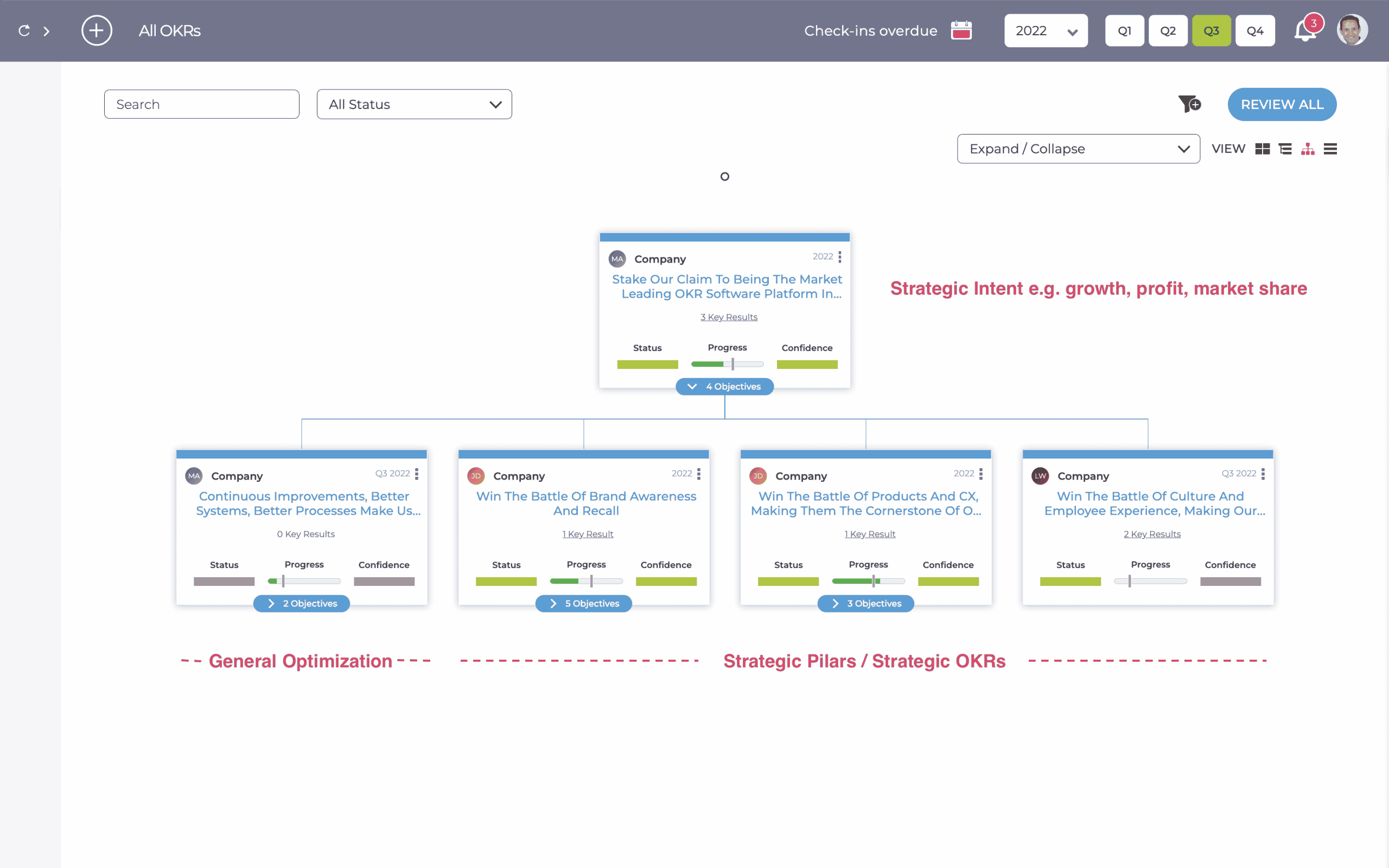Click REVIEW ALL button
The width and height of the screenshot is (1389, 868).
pos(1282,104)
